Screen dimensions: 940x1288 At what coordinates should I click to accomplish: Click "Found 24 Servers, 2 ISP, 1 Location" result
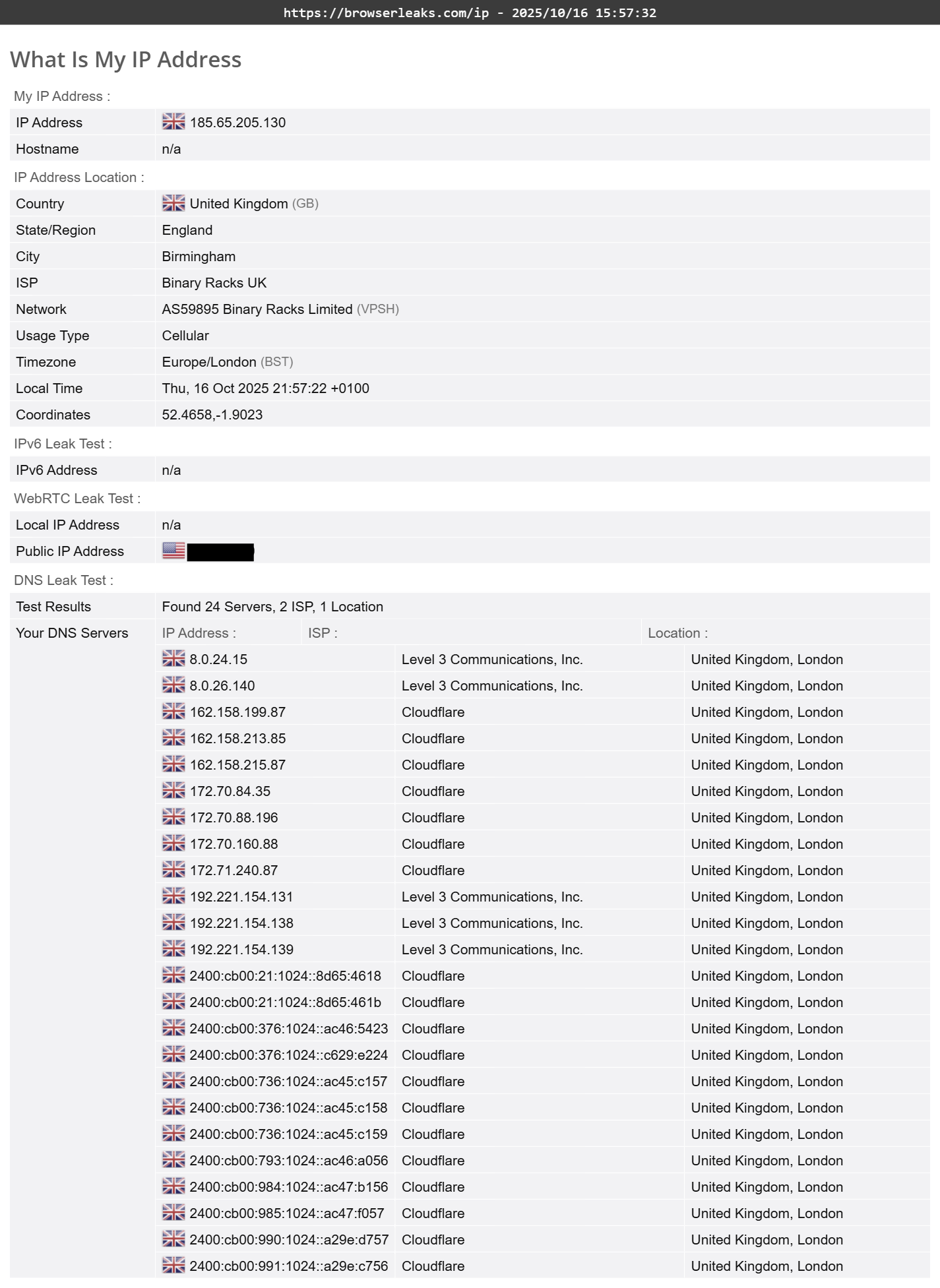point(272,607)
